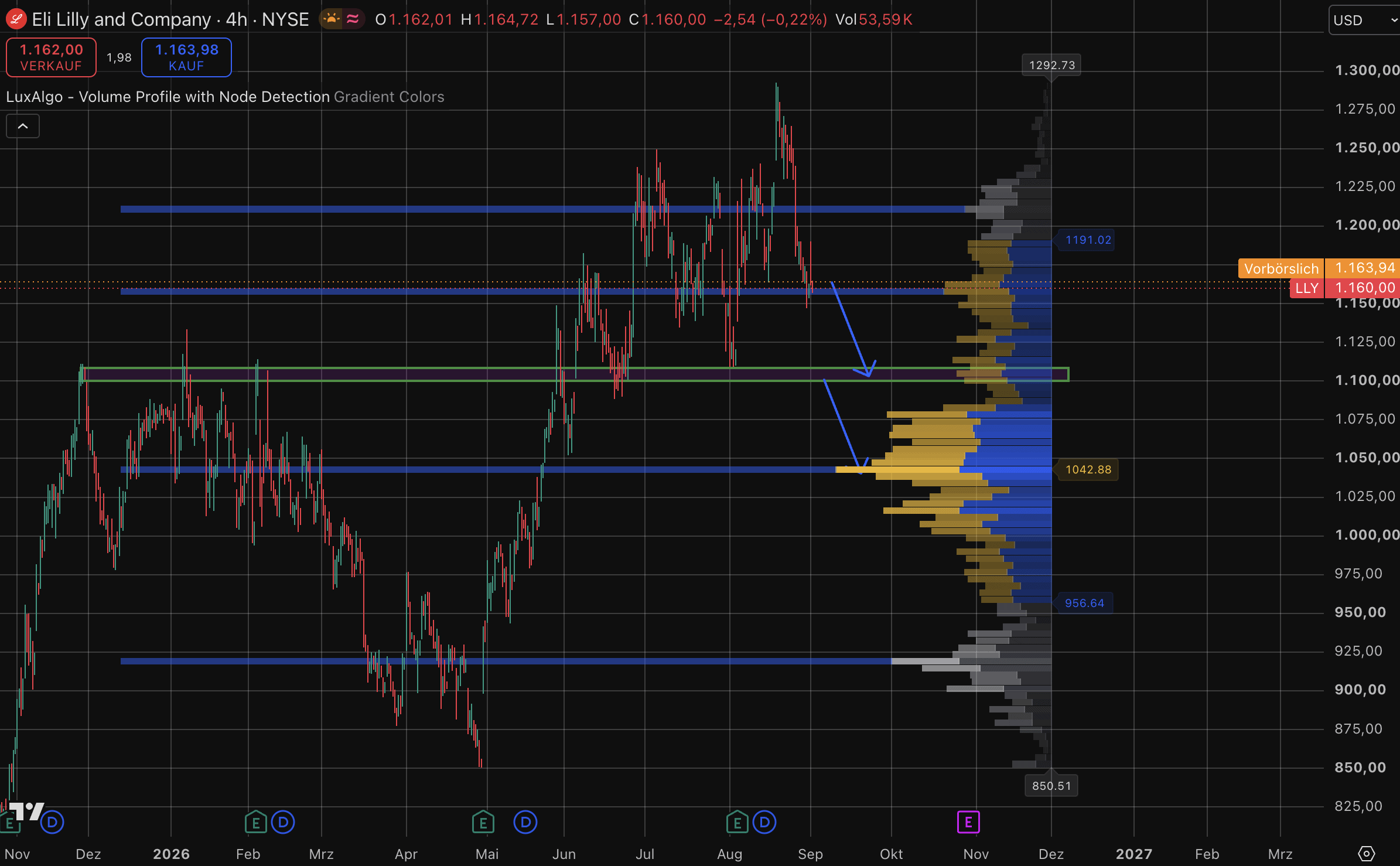Image resolution: width=1400 pixels, height=866 pixels.
Task: Click the 1.300,00 price axis label
Action: tap(1367, 70)
